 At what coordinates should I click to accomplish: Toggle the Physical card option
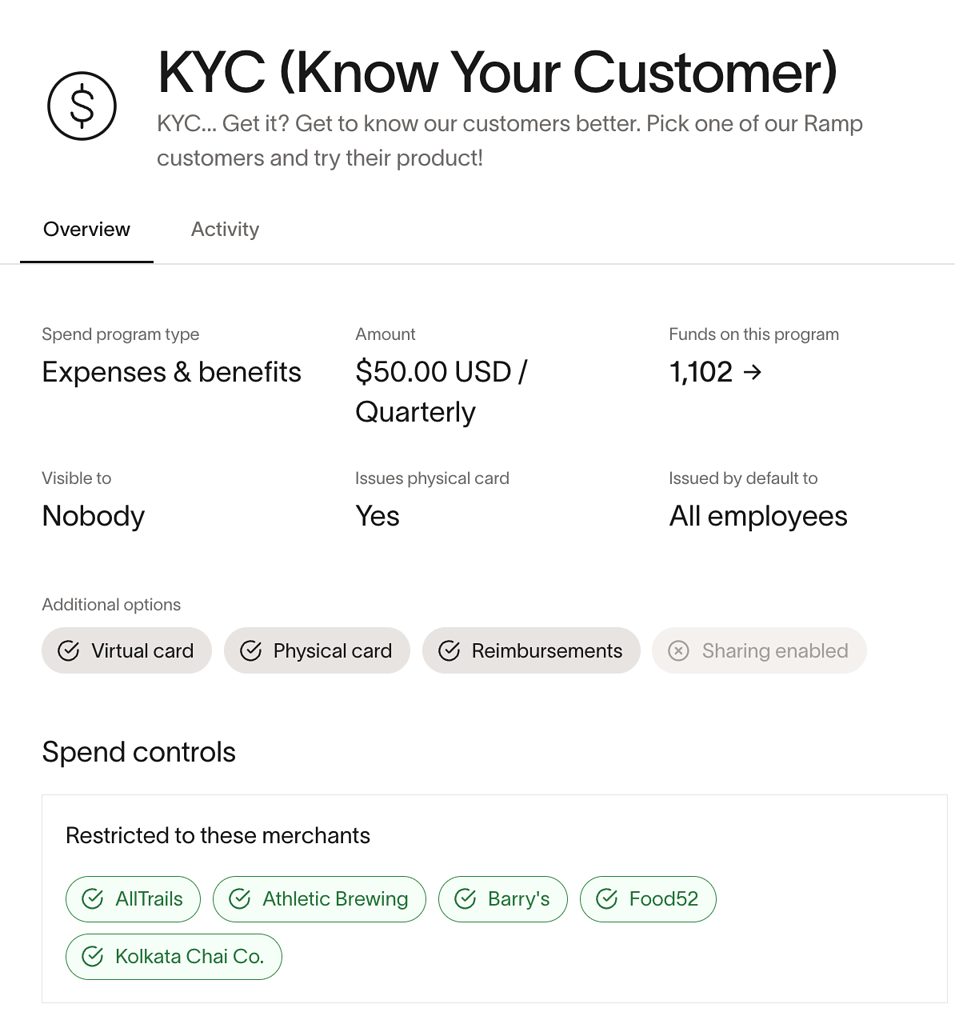tap(317, 650)
